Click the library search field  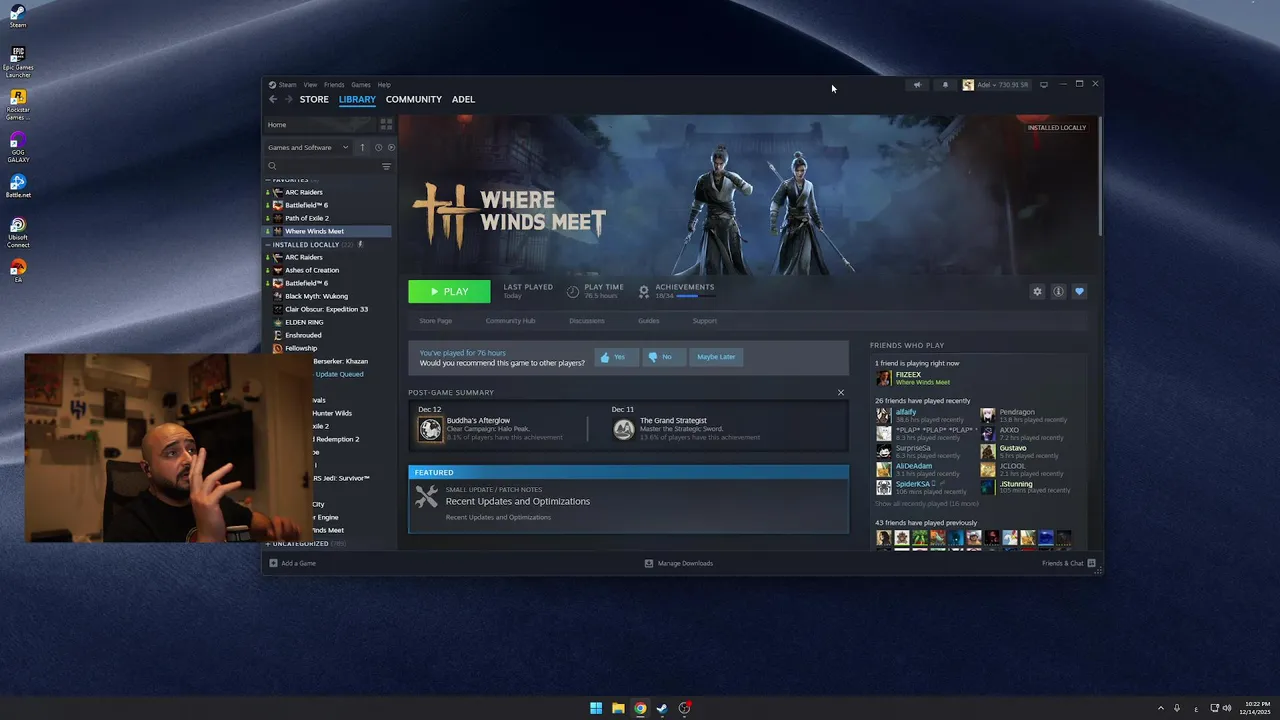322,166
